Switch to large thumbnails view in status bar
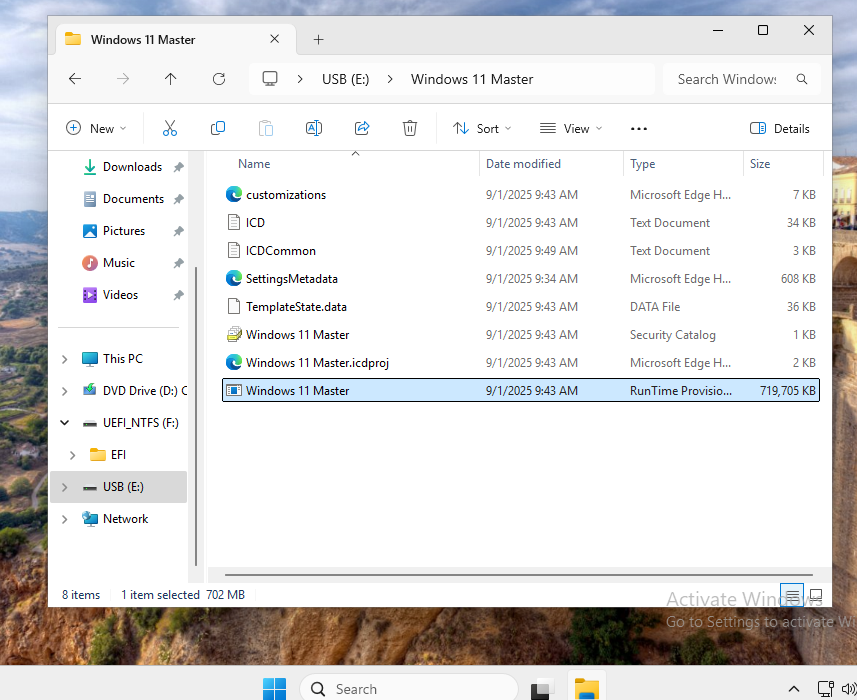Screen dimensions: 857x700 (x=816, y=595)
